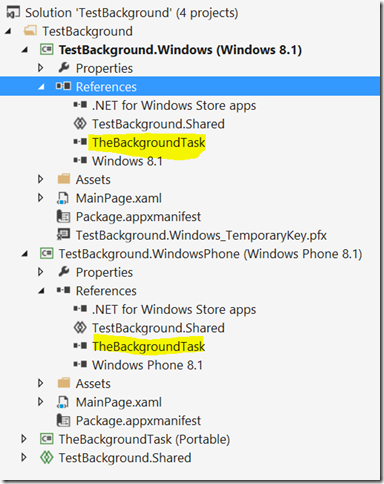
Task: Expand Properties under TestBackground.Windows
Action: (x=41, y=68)
